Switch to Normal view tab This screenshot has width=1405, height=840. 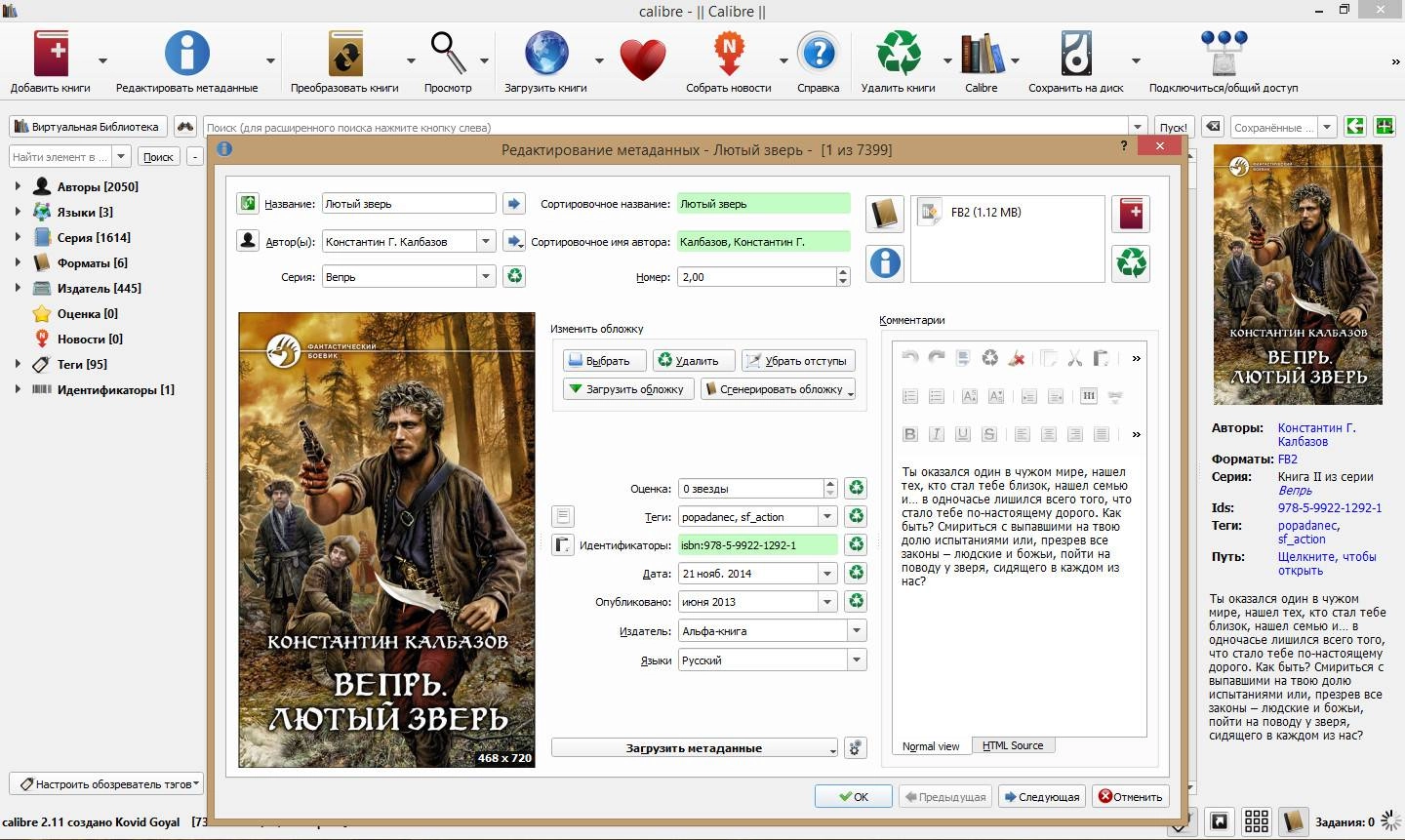931,745
